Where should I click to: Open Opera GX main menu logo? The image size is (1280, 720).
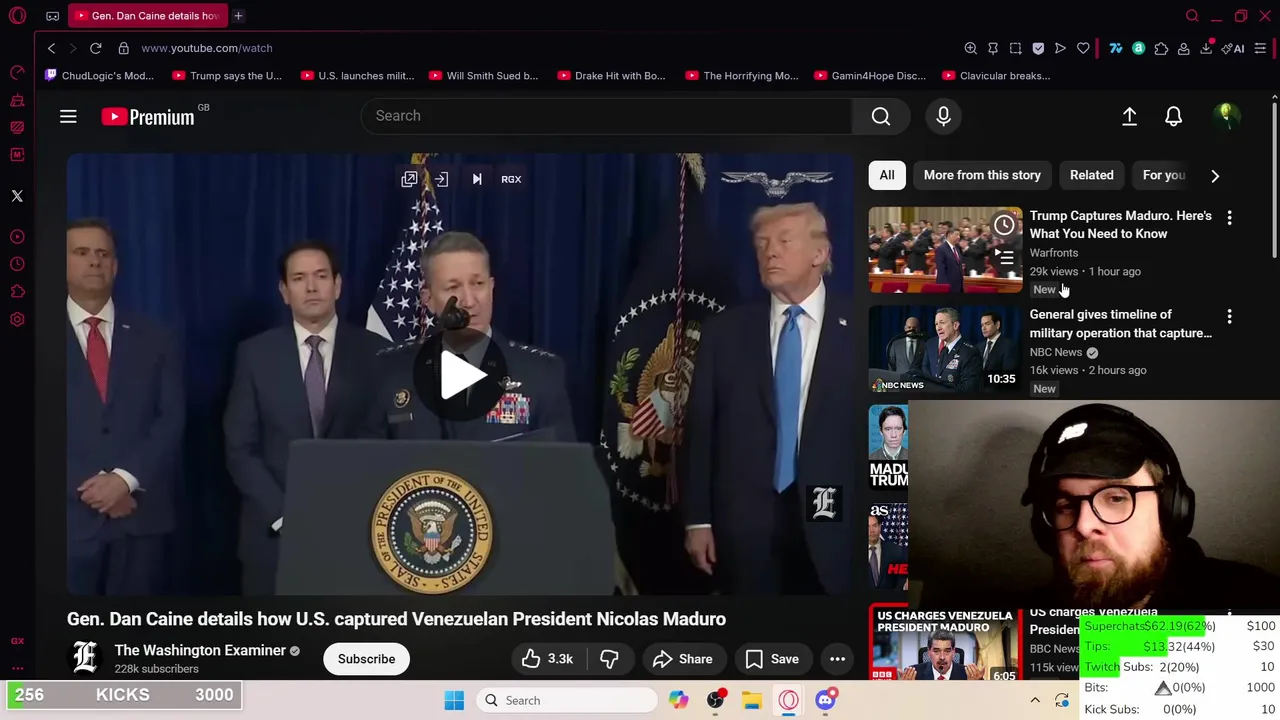pos(17,16)
